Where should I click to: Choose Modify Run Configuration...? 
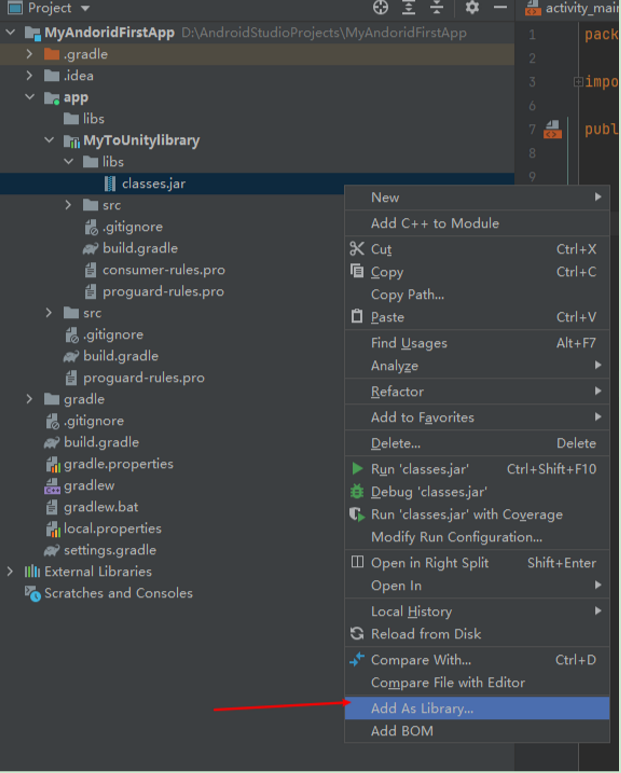tap(477, 537)
